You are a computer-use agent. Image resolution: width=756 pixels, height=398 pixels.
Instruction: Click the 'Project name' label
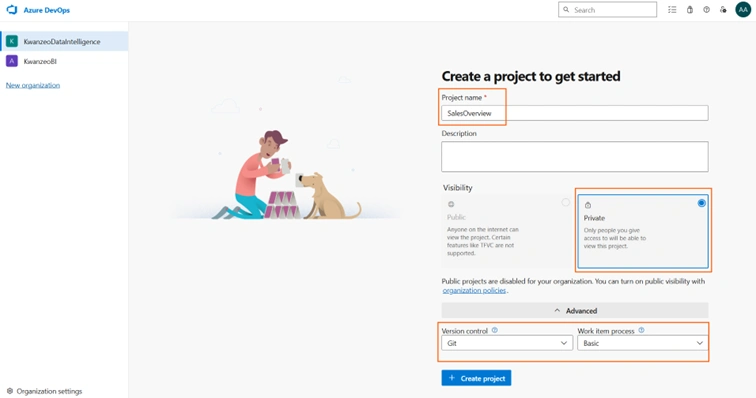[x=462, y=97]
